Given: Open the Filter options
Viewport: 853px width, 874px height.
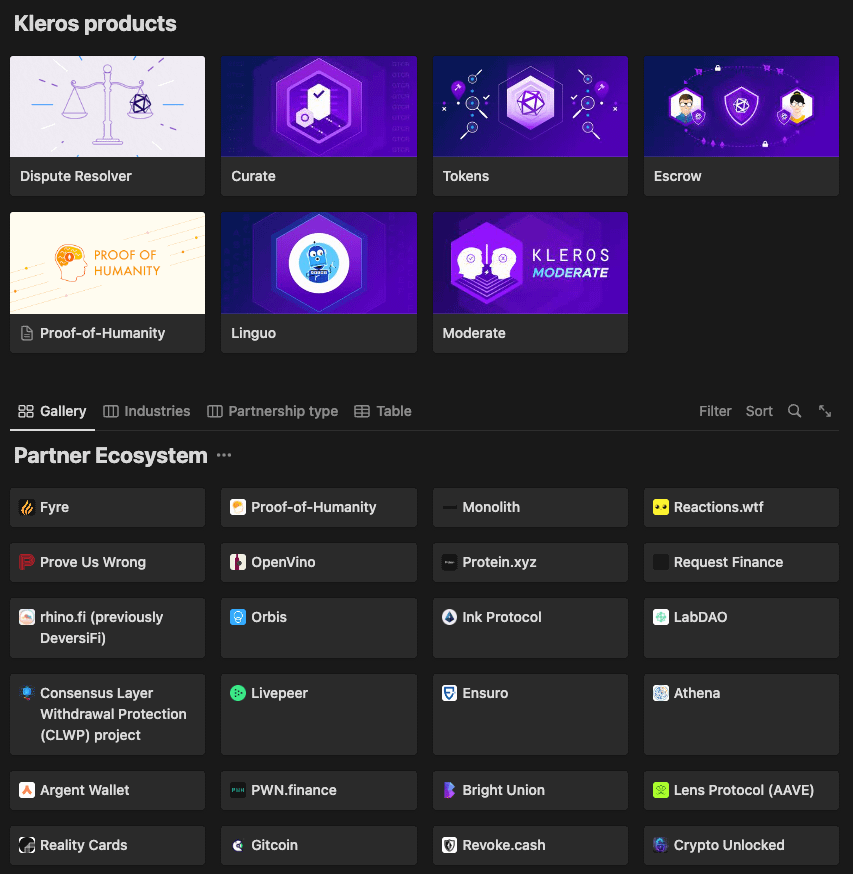Looking at the screenshot, I should [715, 411].
